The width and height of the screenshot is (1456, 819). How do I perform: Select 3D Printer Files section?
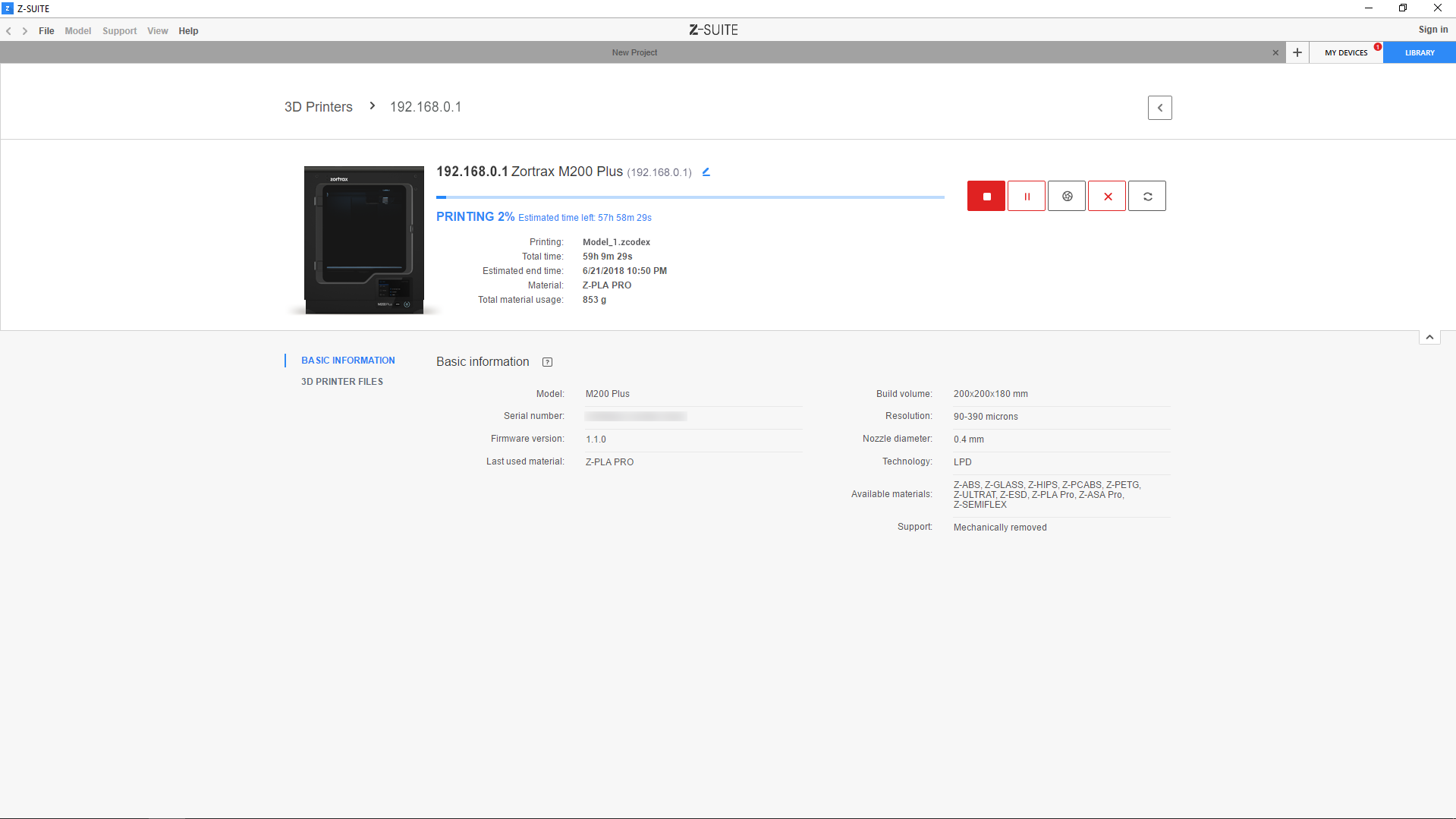[x=342, y=382]
